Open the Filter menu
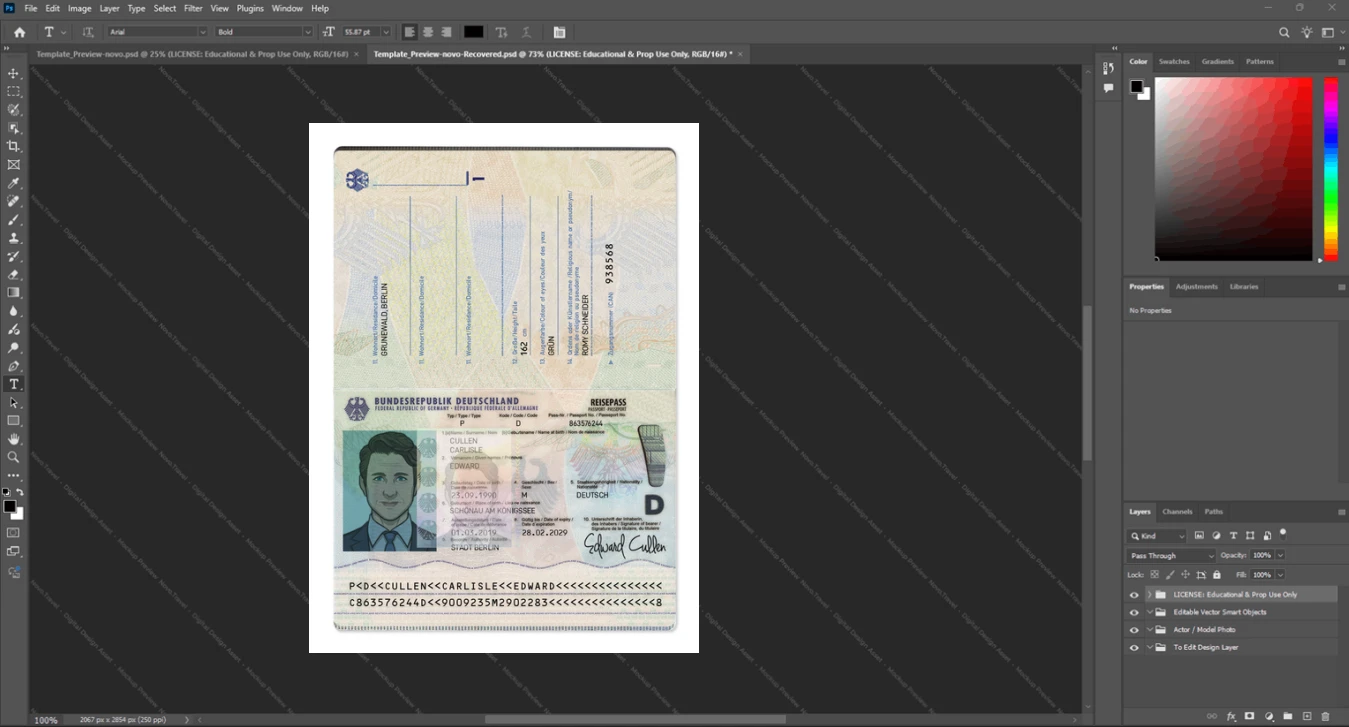This screenshot has width=1349, height=727. [193, 8]
